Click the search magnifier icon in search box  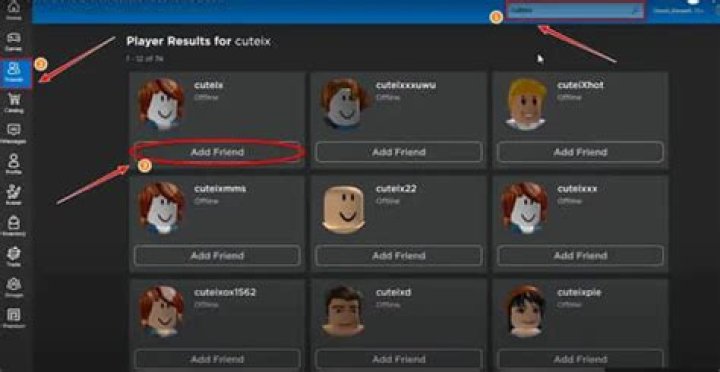(x=636, y=11)
